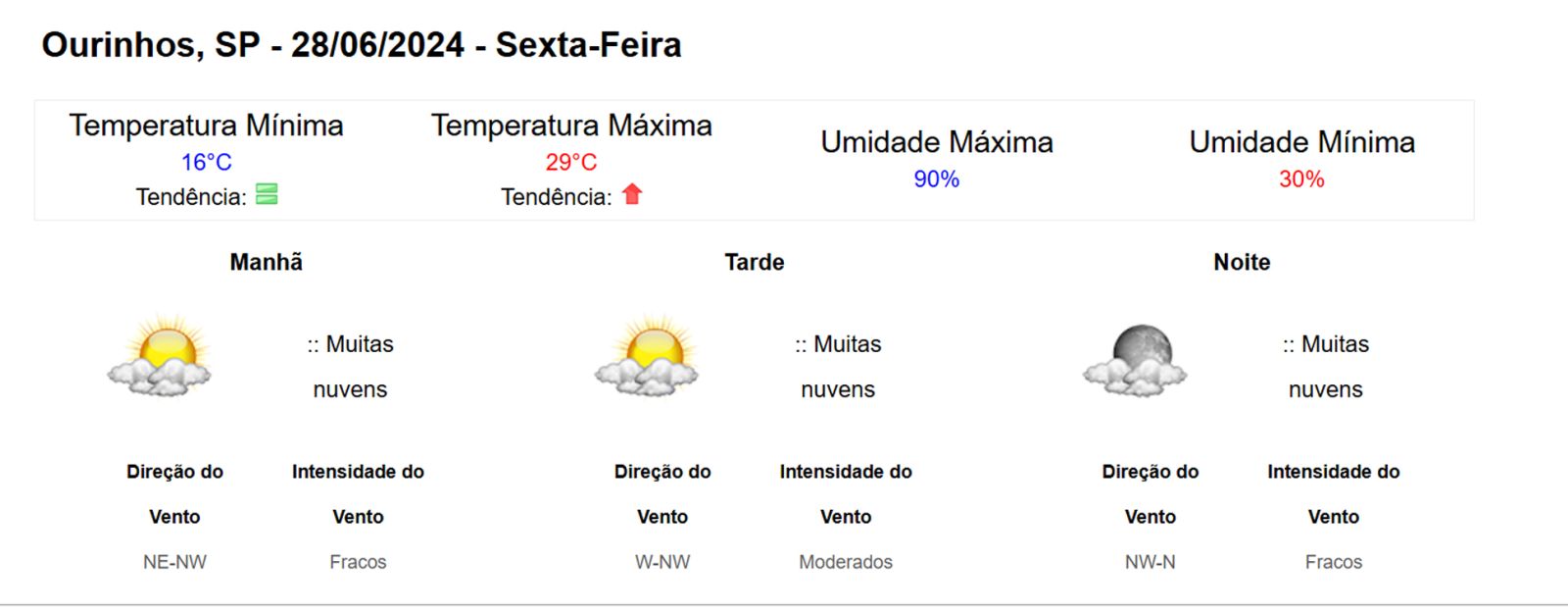1568x612 pixels.
Task: Select the Manhã period heading
Action: [266, 262]
